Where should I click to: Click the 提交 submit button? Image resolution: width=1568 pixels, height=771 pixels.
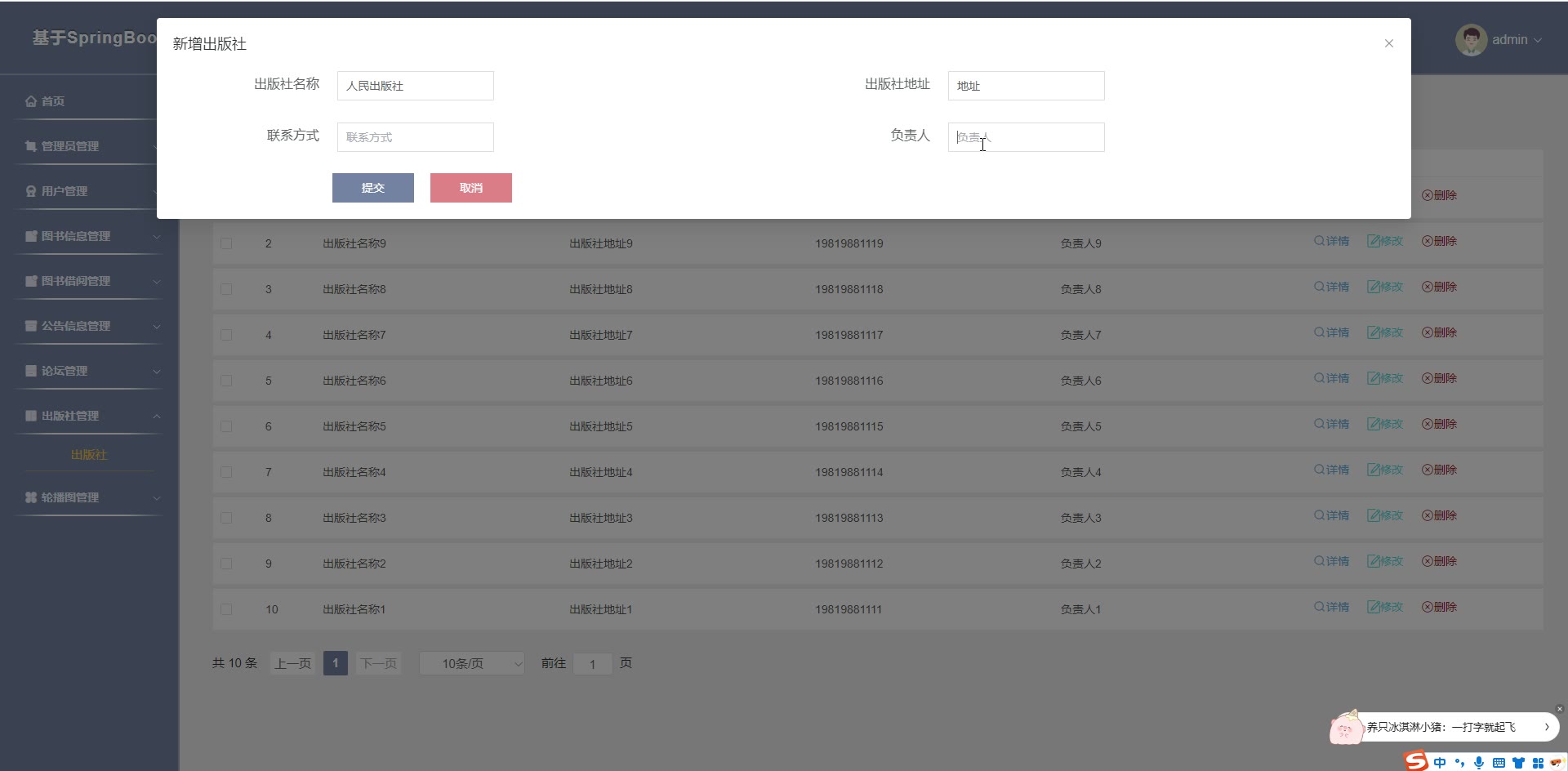tap(373, 188)
